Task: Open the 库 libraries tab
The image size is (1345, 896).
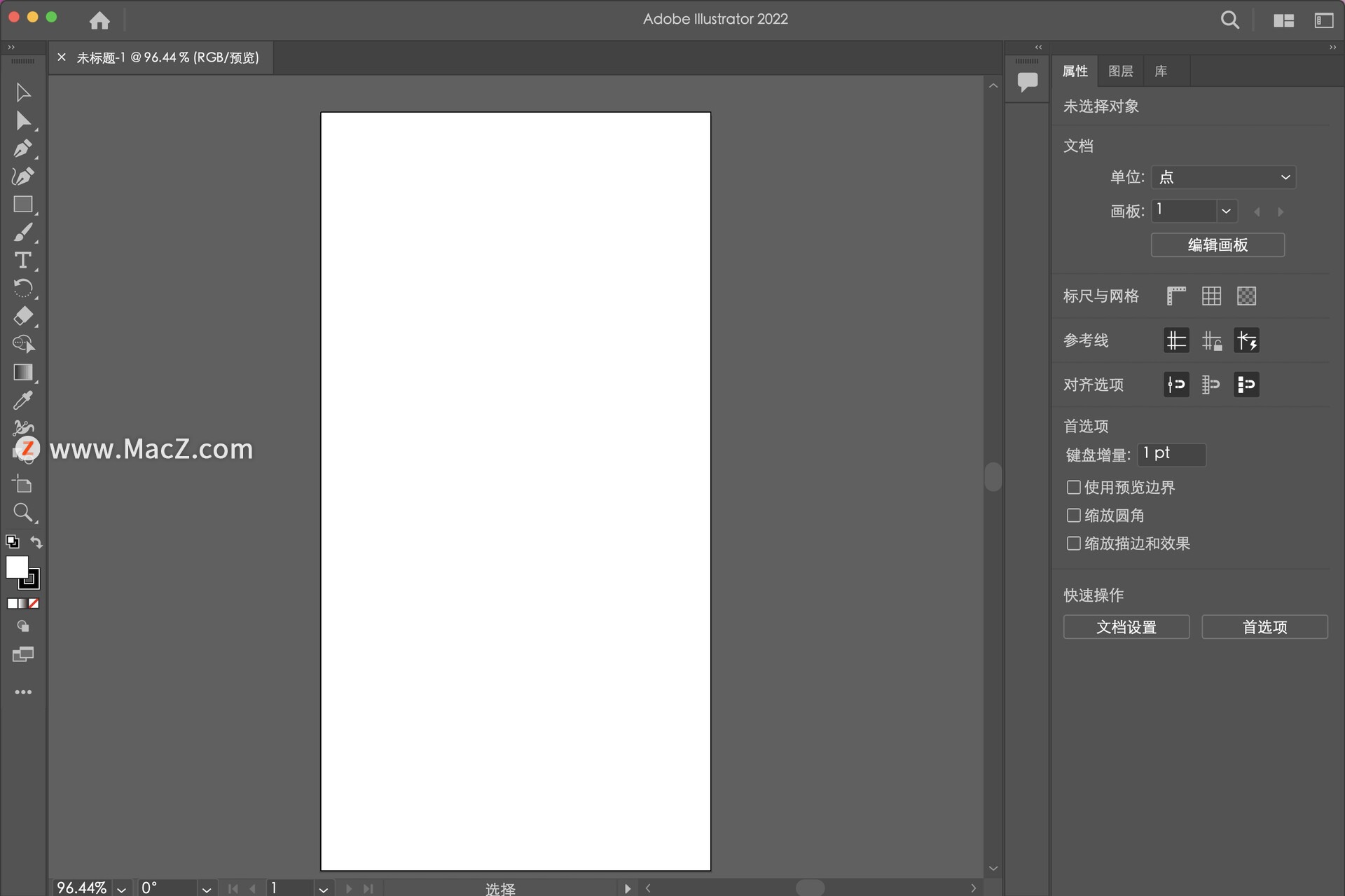Action: pos(1161,71)
